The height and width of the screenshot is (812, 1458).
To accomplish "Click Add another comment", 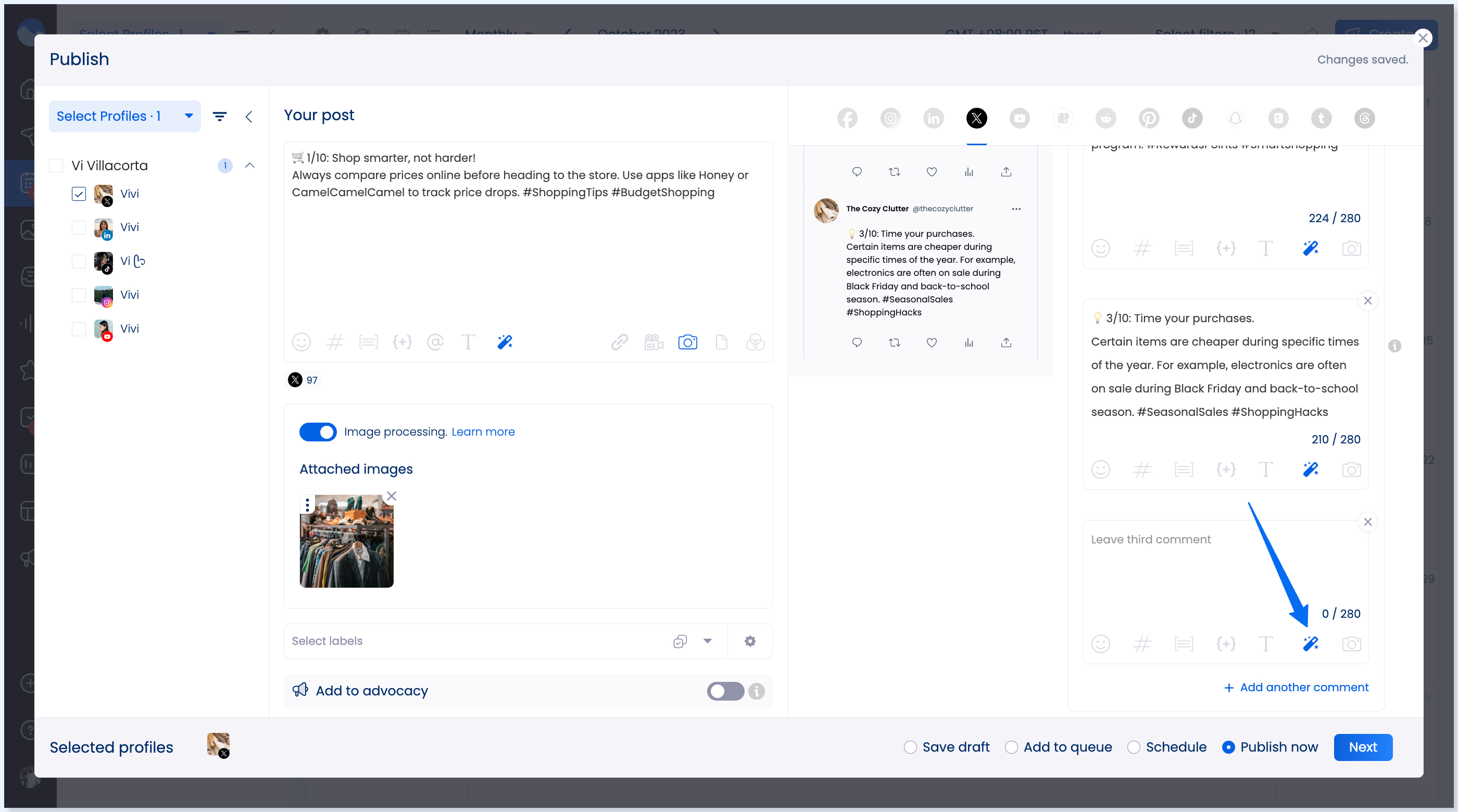I will [1296, 687].
